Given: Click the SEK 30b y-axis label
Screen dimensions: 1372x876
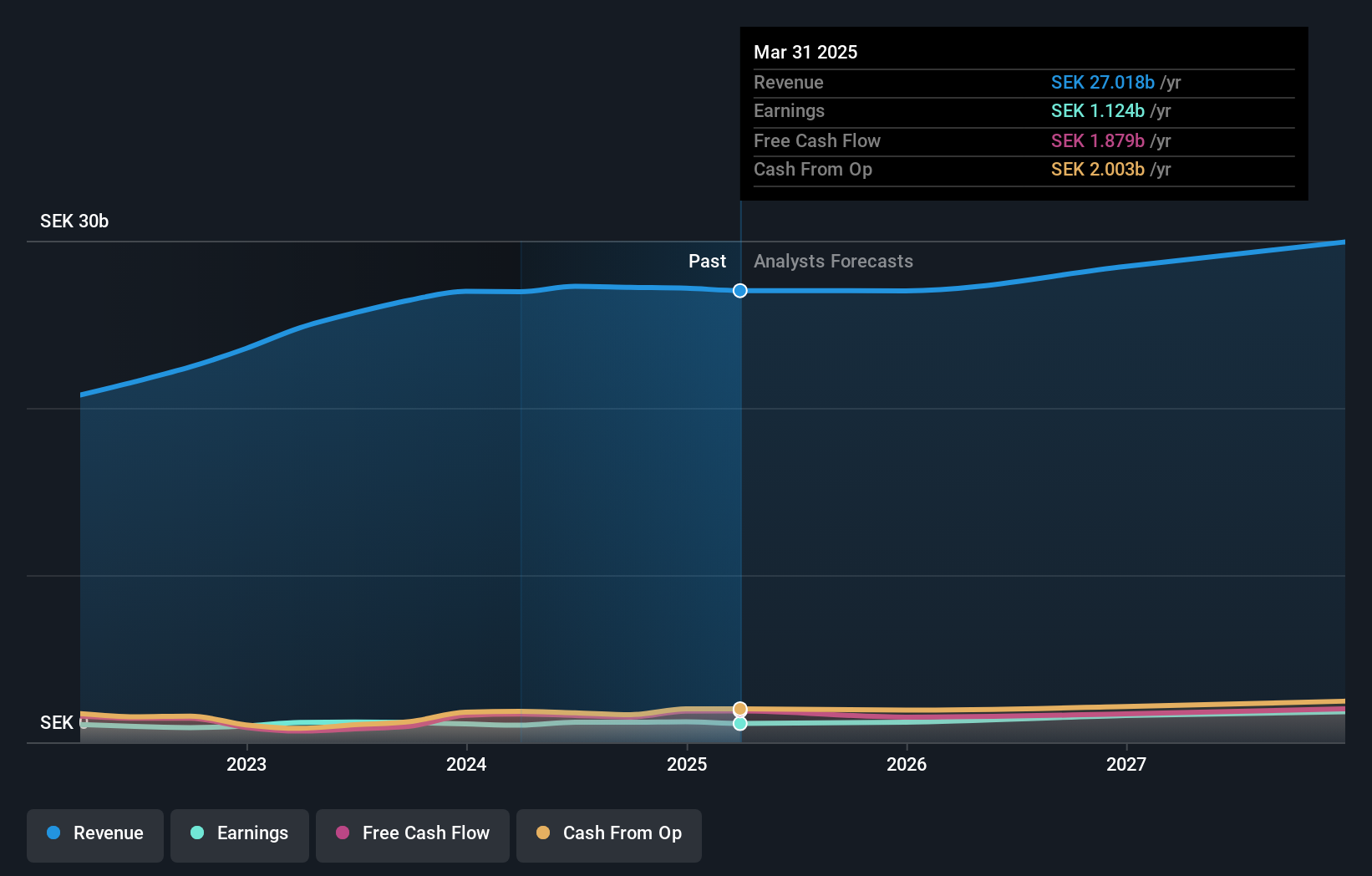Looking at the screenshot, I should click(74, 221).
